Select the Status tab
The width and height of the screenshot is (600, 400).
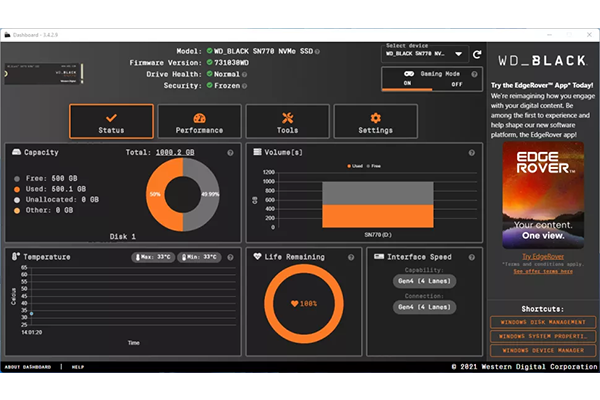coord(111,122)
